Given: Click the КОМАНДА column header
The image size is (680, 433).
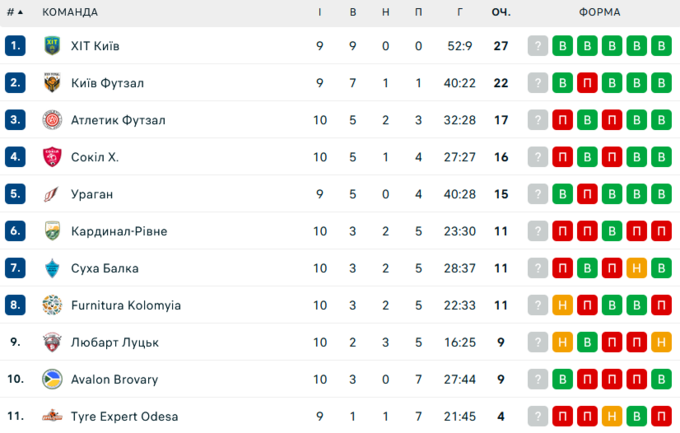Looking at the screenshot, I should point(70,12).
